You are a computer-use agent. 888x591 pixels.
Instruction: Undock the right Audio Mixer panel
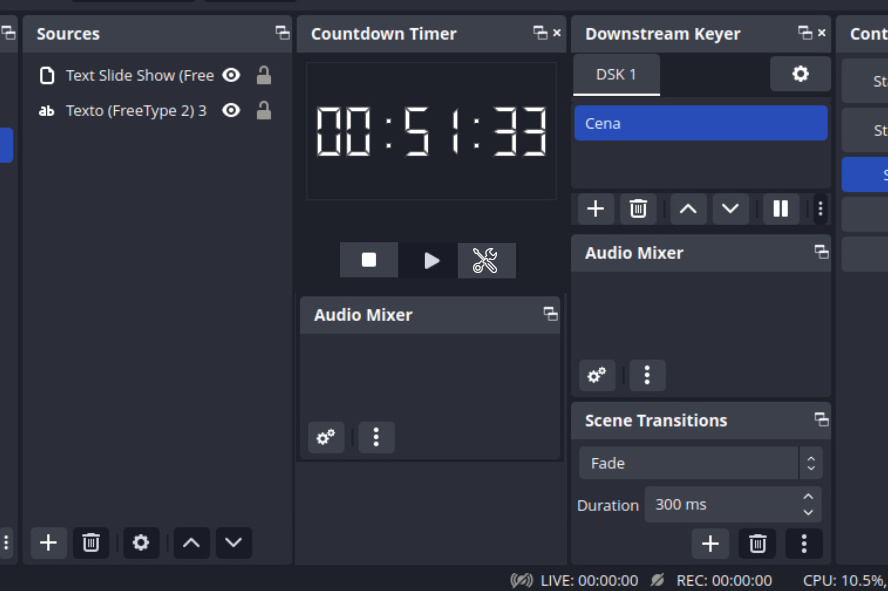821,252
